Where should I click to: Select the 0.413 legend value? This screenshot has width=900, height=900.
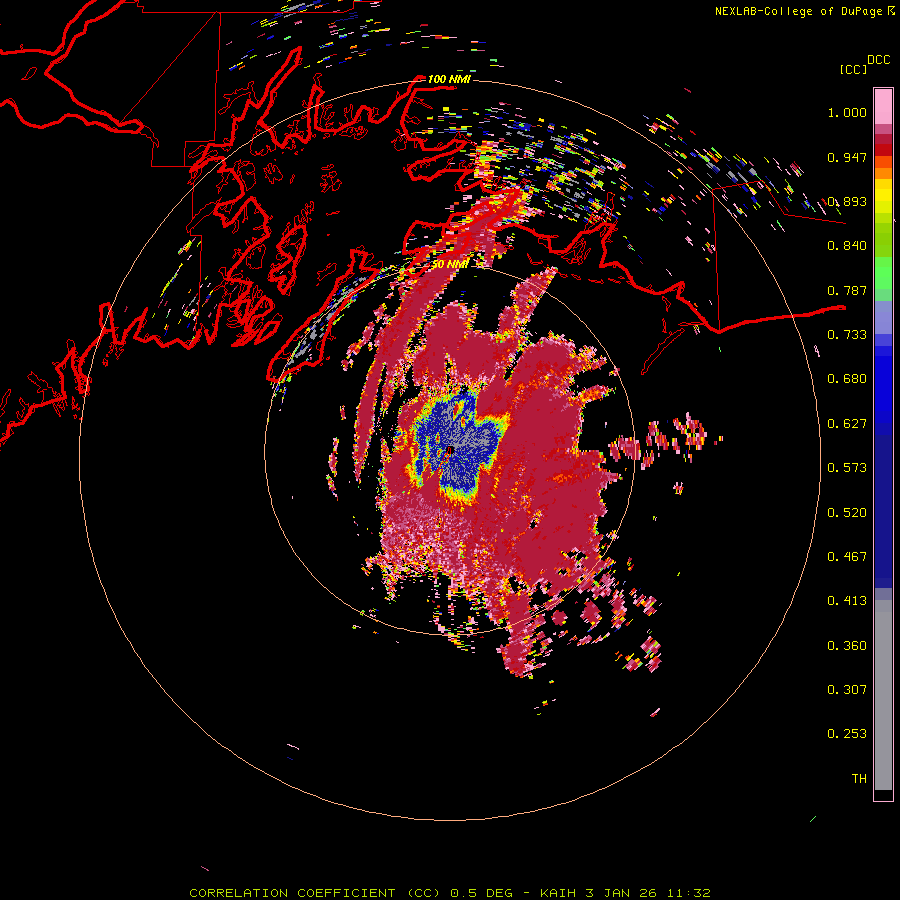(x=847, y=601)
